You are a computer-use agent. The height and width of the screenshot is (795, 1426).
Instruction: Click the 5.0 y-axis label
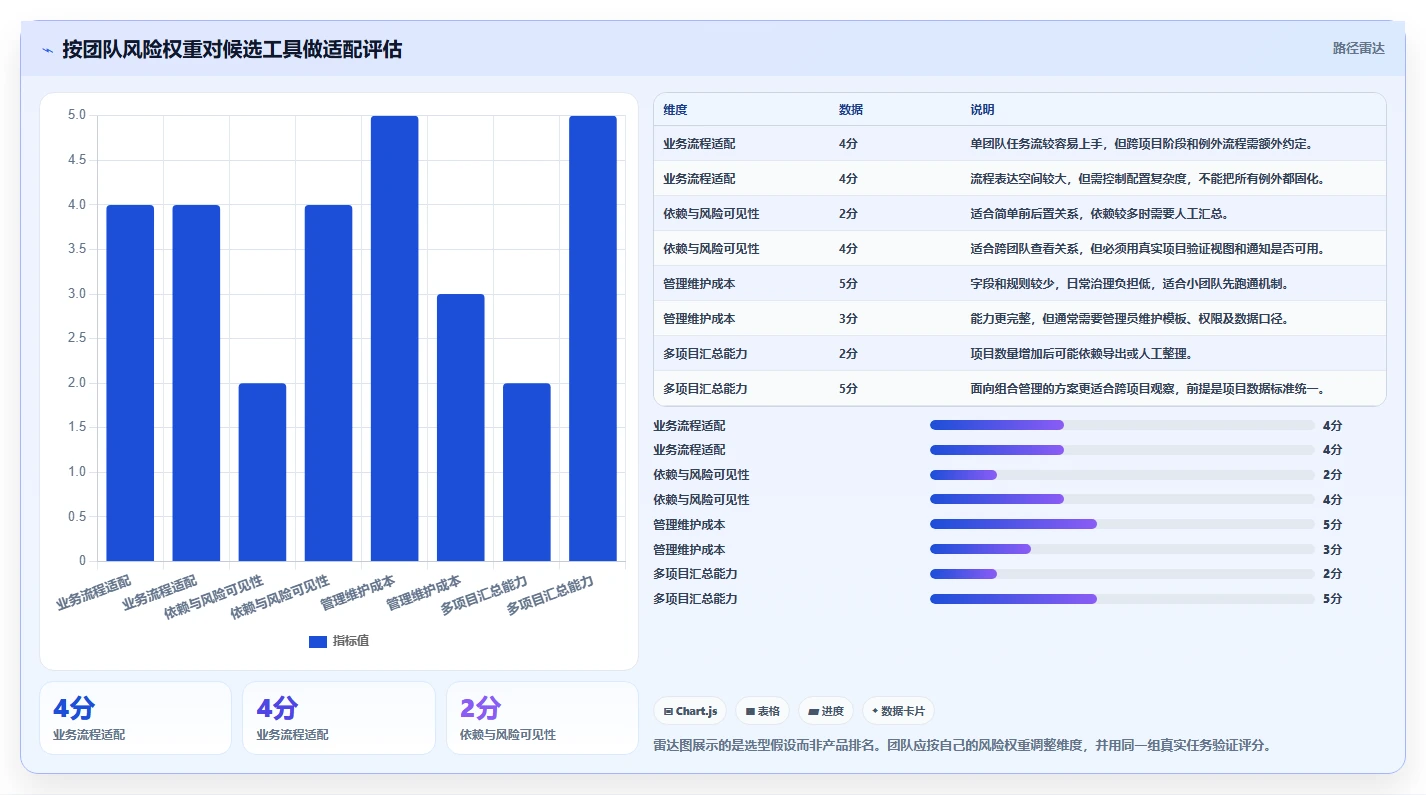(77, 116)
